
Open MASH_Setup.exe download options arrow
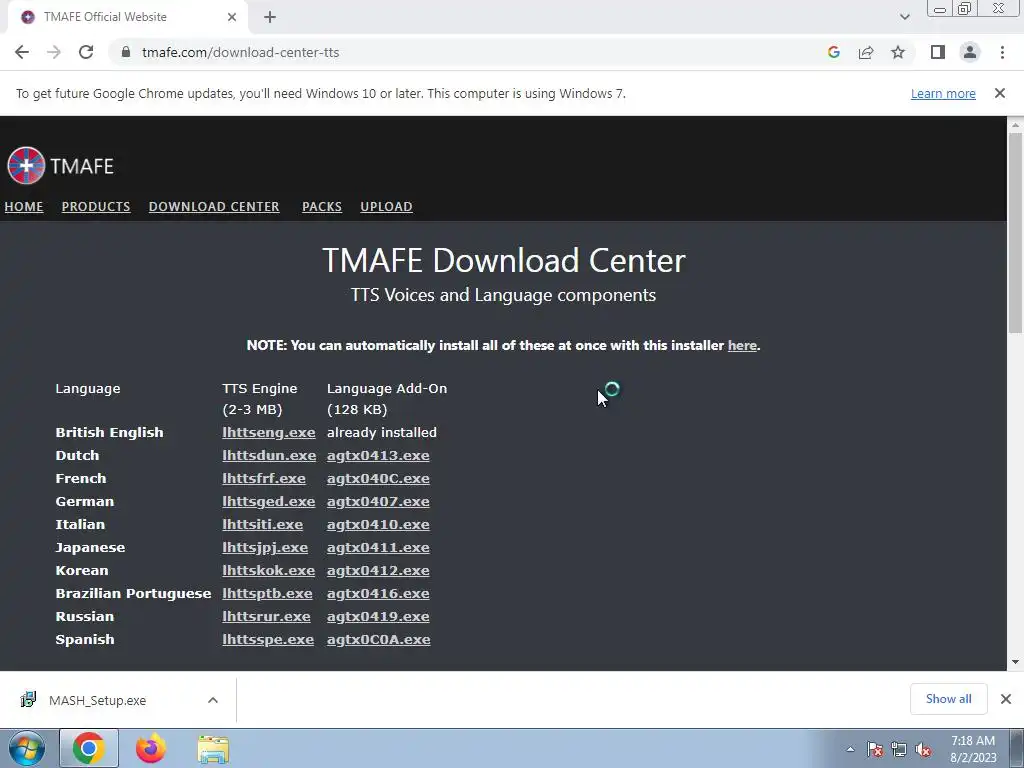[213, 700]
